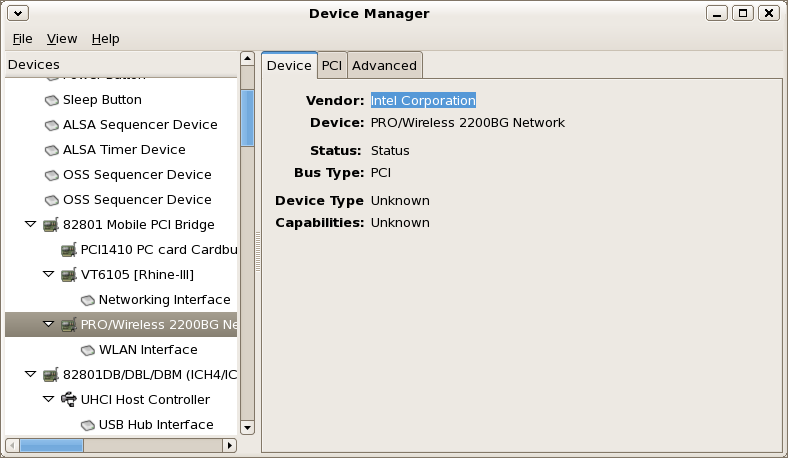Click the device tree scroll down arrow
Viewport: 788px width, 458px height.
coord(247,427)
